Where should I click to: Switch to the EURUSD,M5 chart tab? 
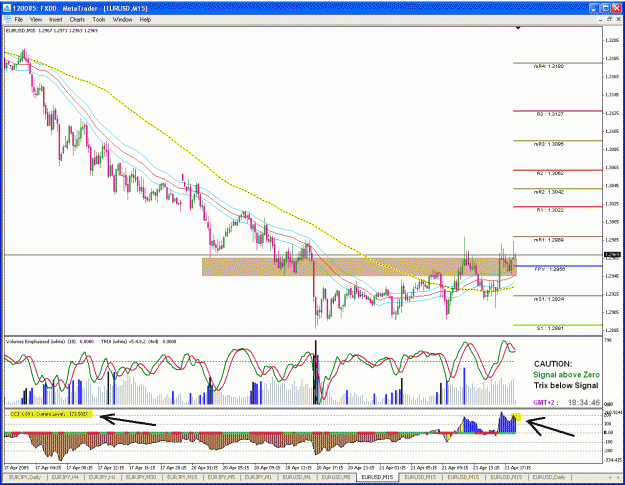pos(336,477)
